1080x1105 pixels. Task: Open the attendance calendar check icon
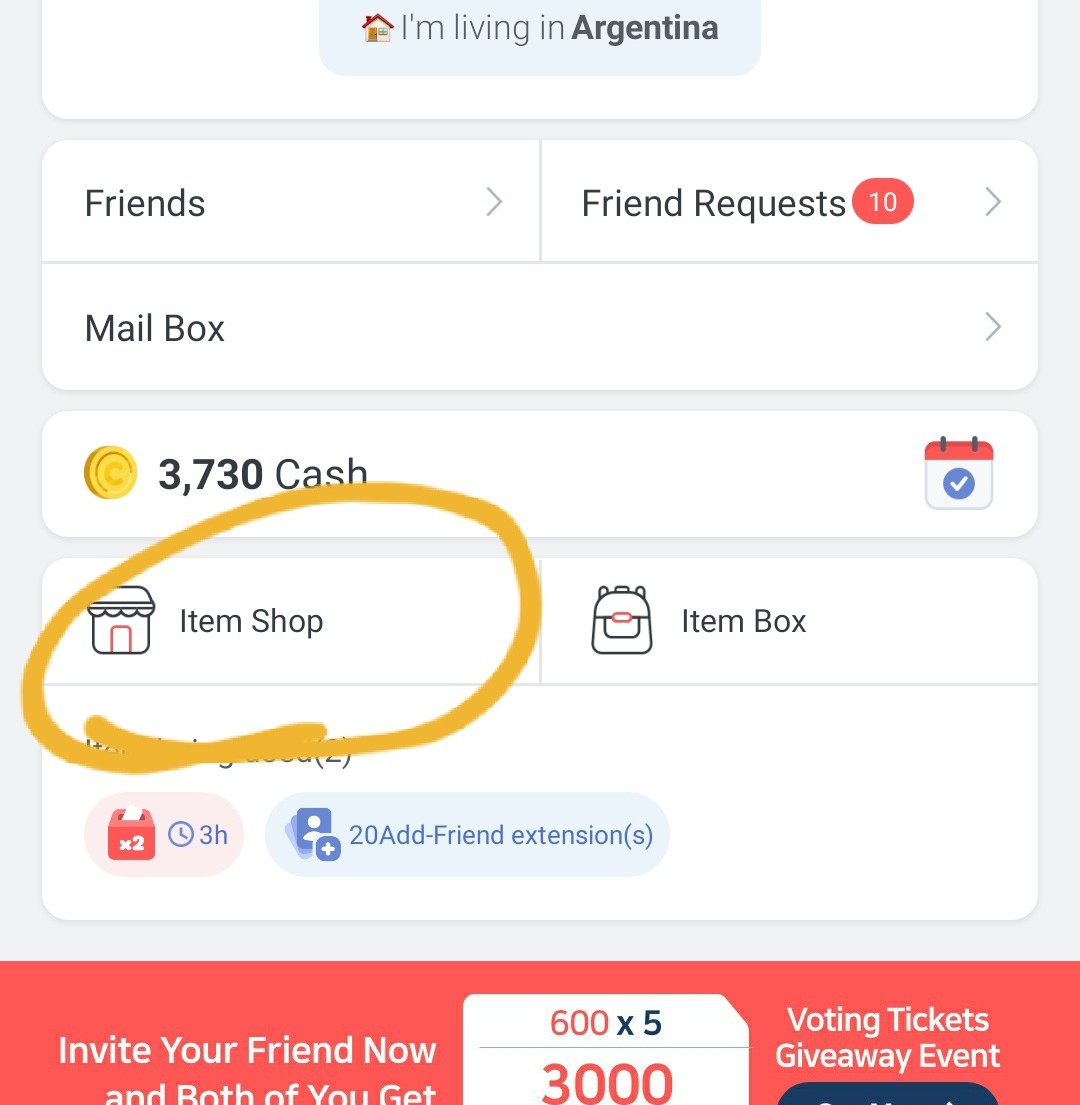coord(958,474)
